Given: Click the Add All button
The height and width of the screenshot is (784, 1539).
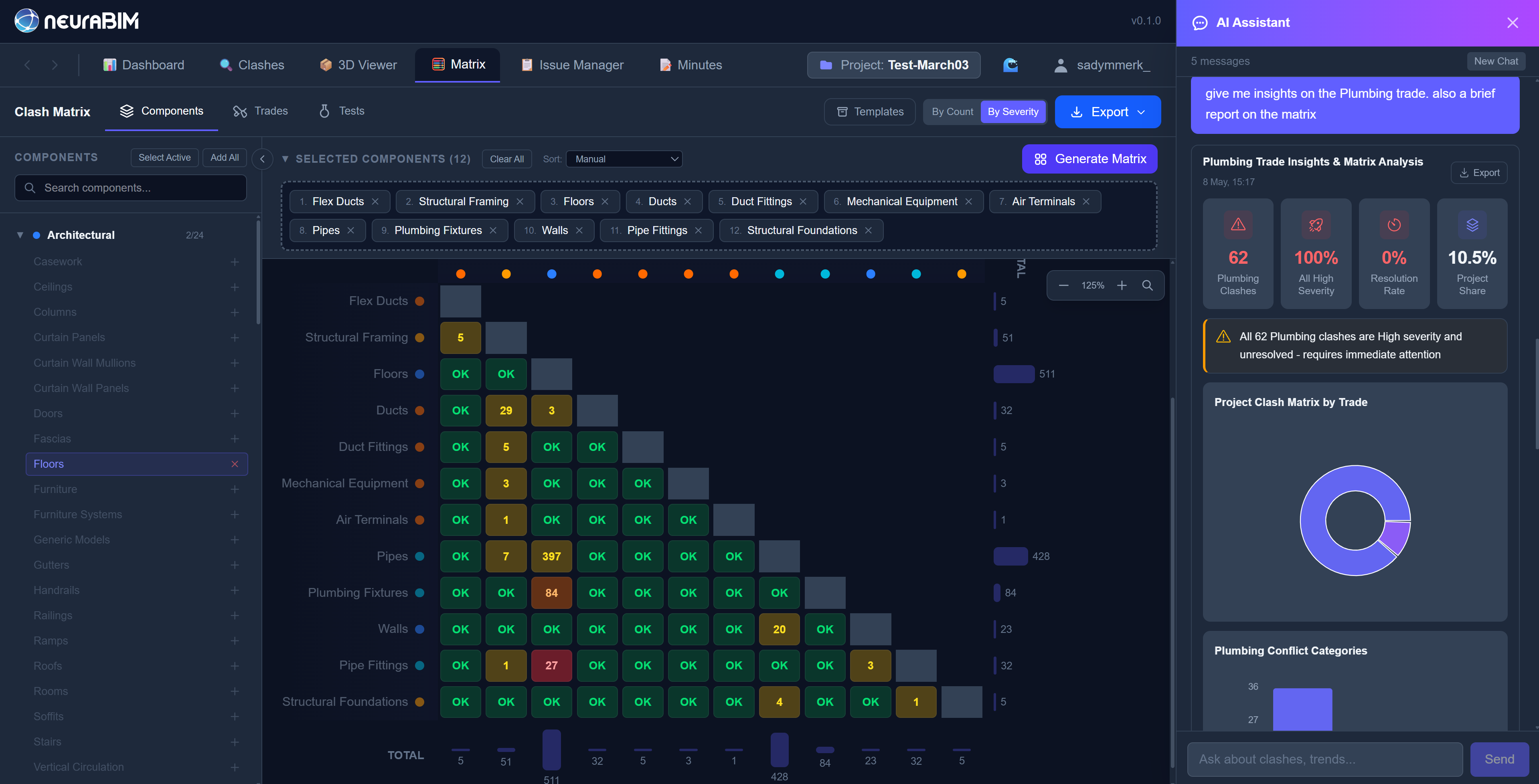Looking at the screenshot, I should [225, 158].
